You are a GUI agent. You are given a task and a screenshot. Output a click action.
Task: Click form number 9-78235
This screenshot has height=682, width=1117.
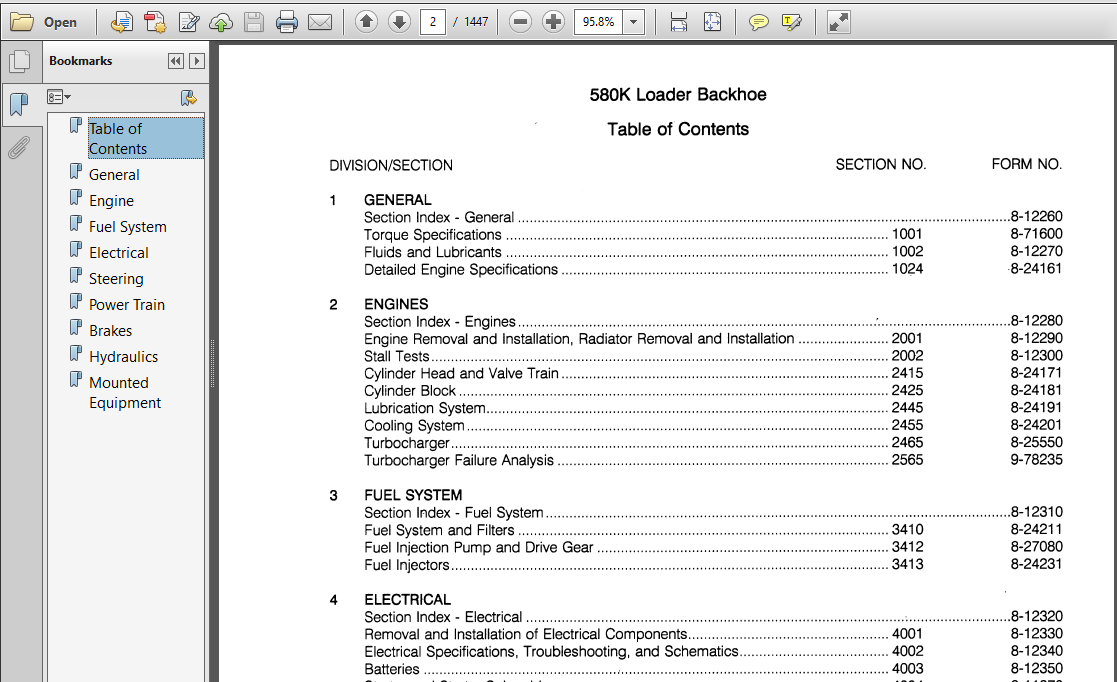tap(1037, 460)
